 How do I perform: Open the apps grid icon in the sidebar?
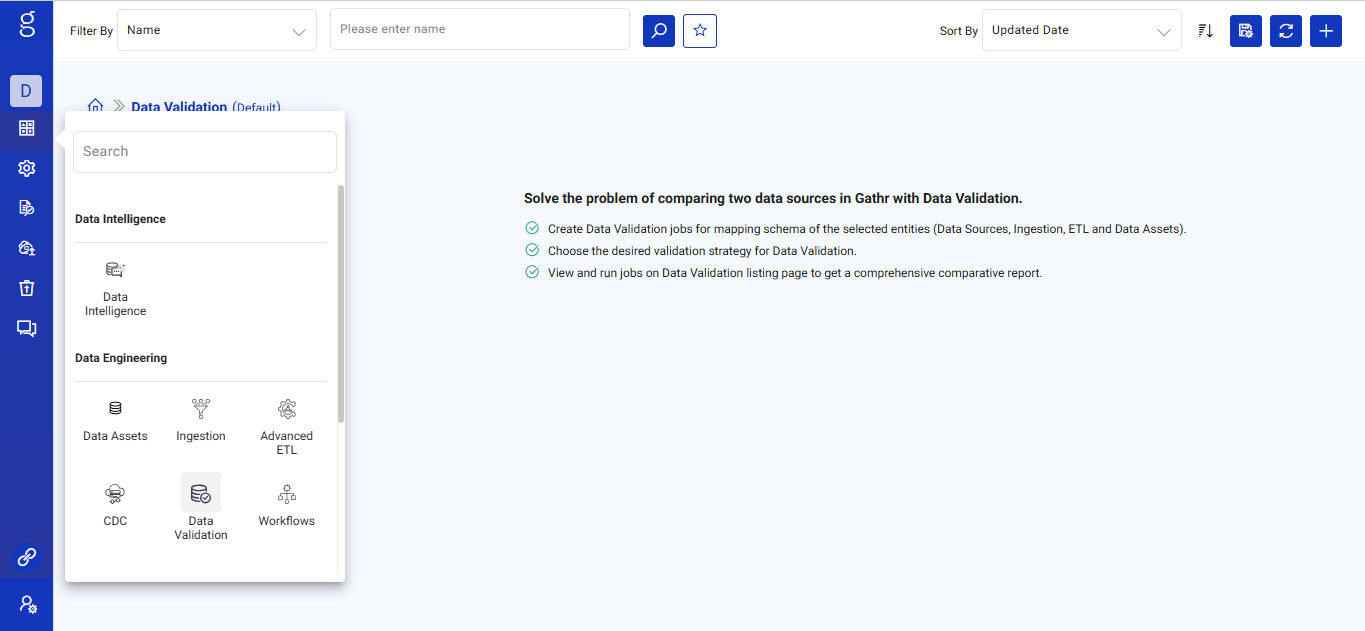[27, 128]
